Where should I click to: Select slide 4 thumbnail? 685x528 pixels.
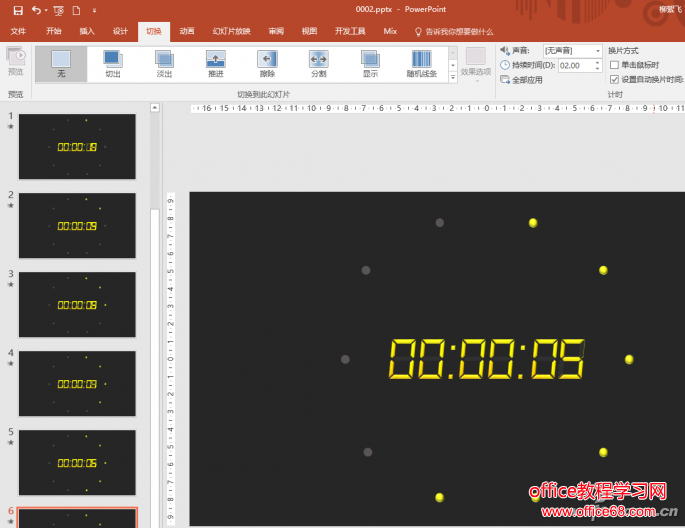(77, 384)
